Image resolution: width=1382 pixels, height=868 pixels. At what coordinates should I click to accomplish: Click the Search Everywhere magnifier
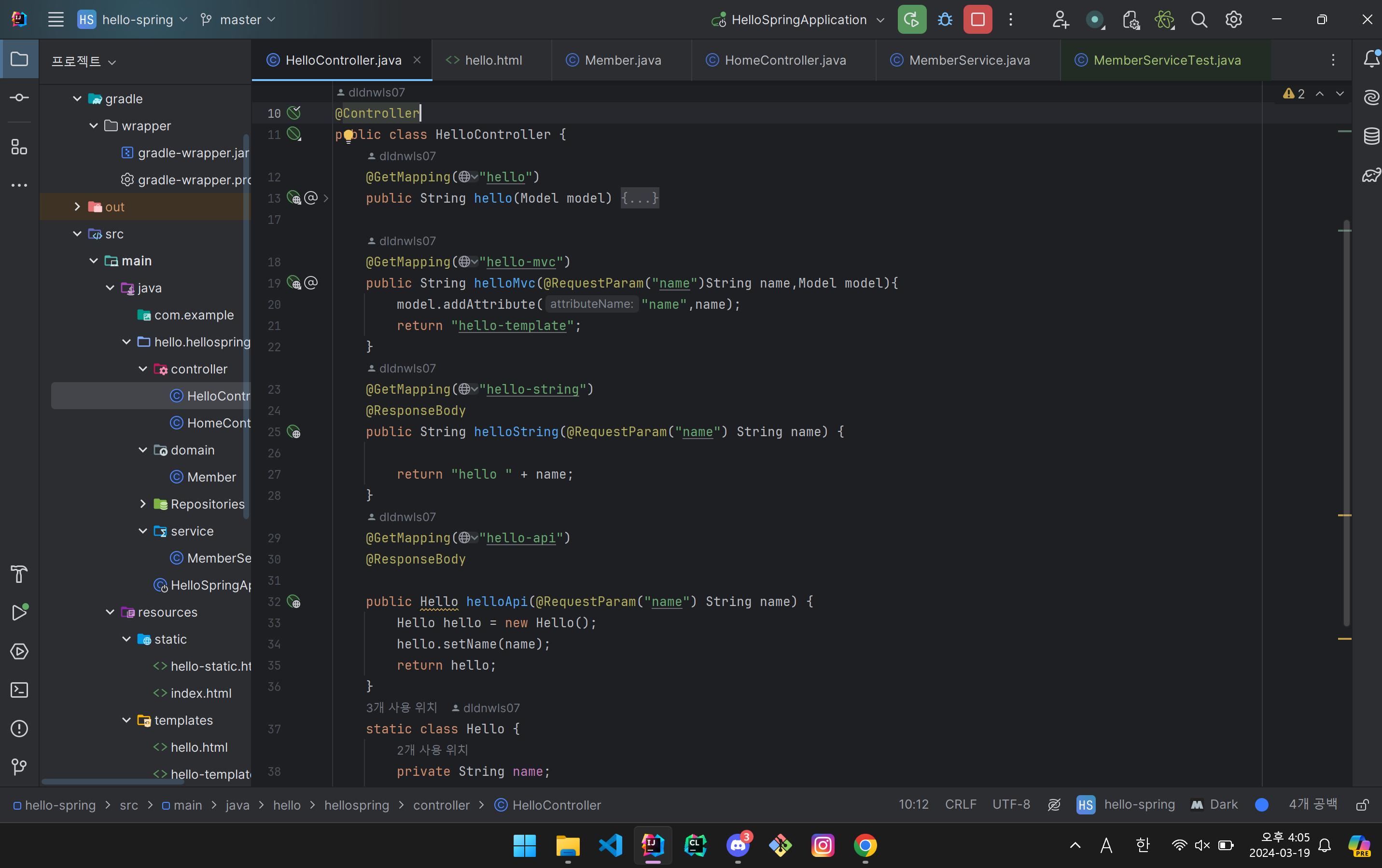pyautogui.click(x=1199, y=19)
